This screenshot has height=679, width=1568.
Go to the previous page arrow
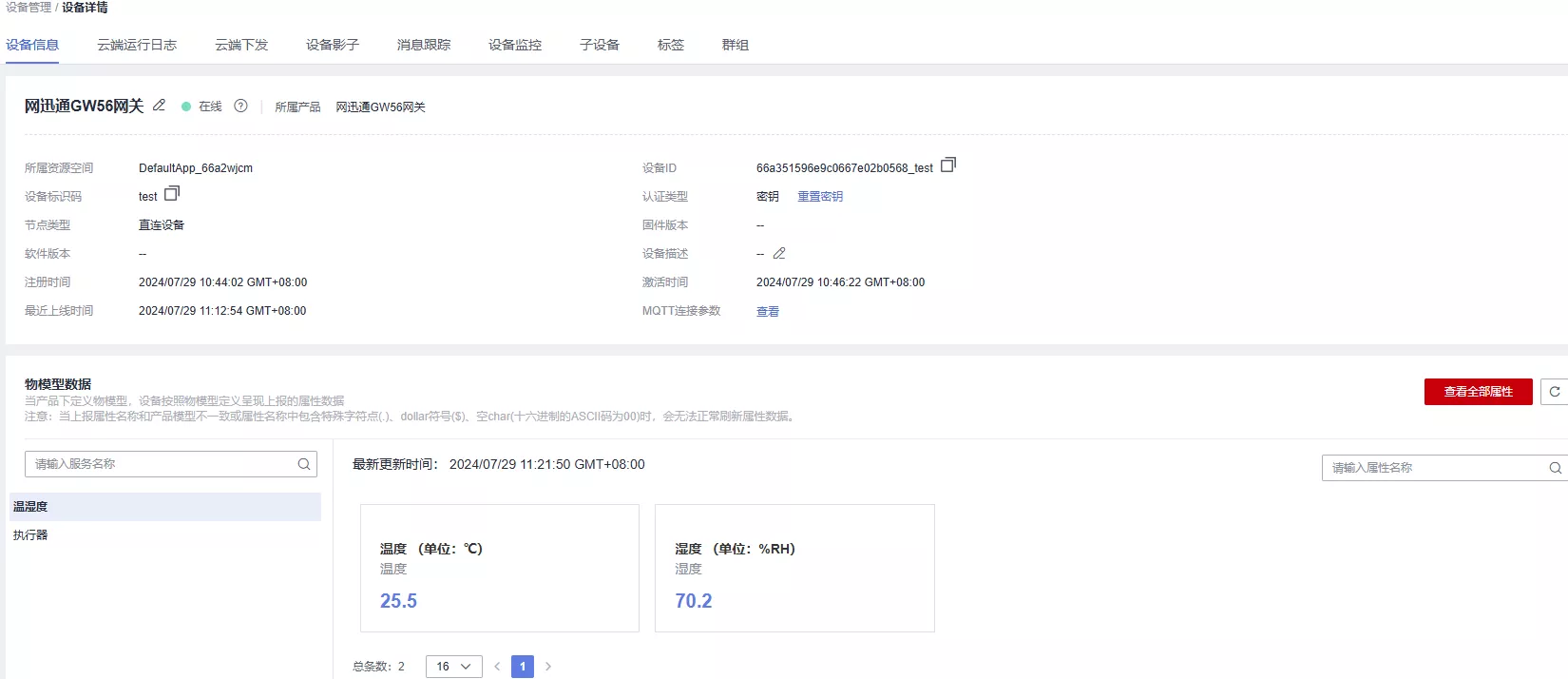tap(497, 667)
